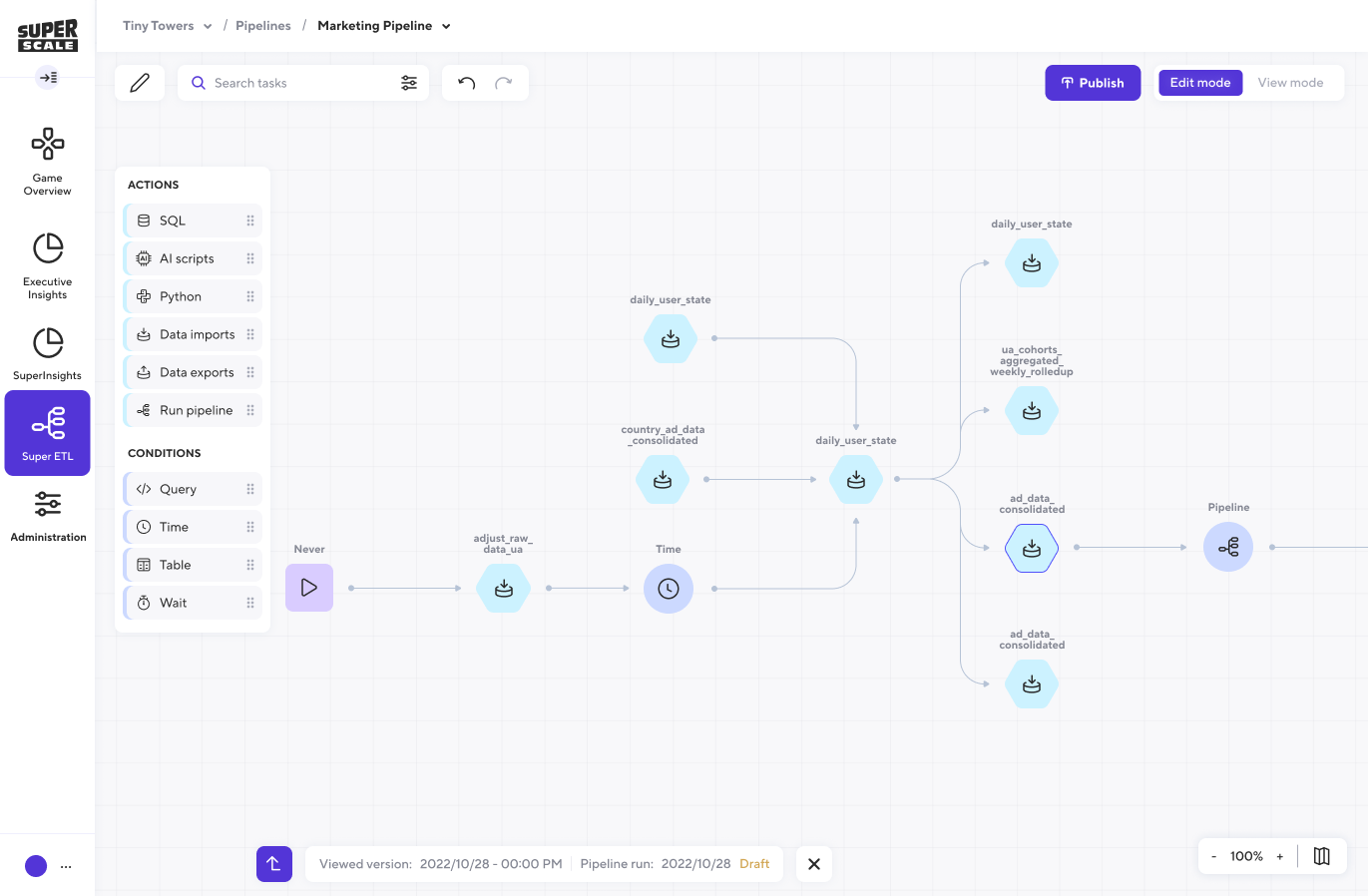Image resolution: width=1368 pixels, height=896 pixels.
Task: Publish the pipeline
Action: pos(1093,83)
